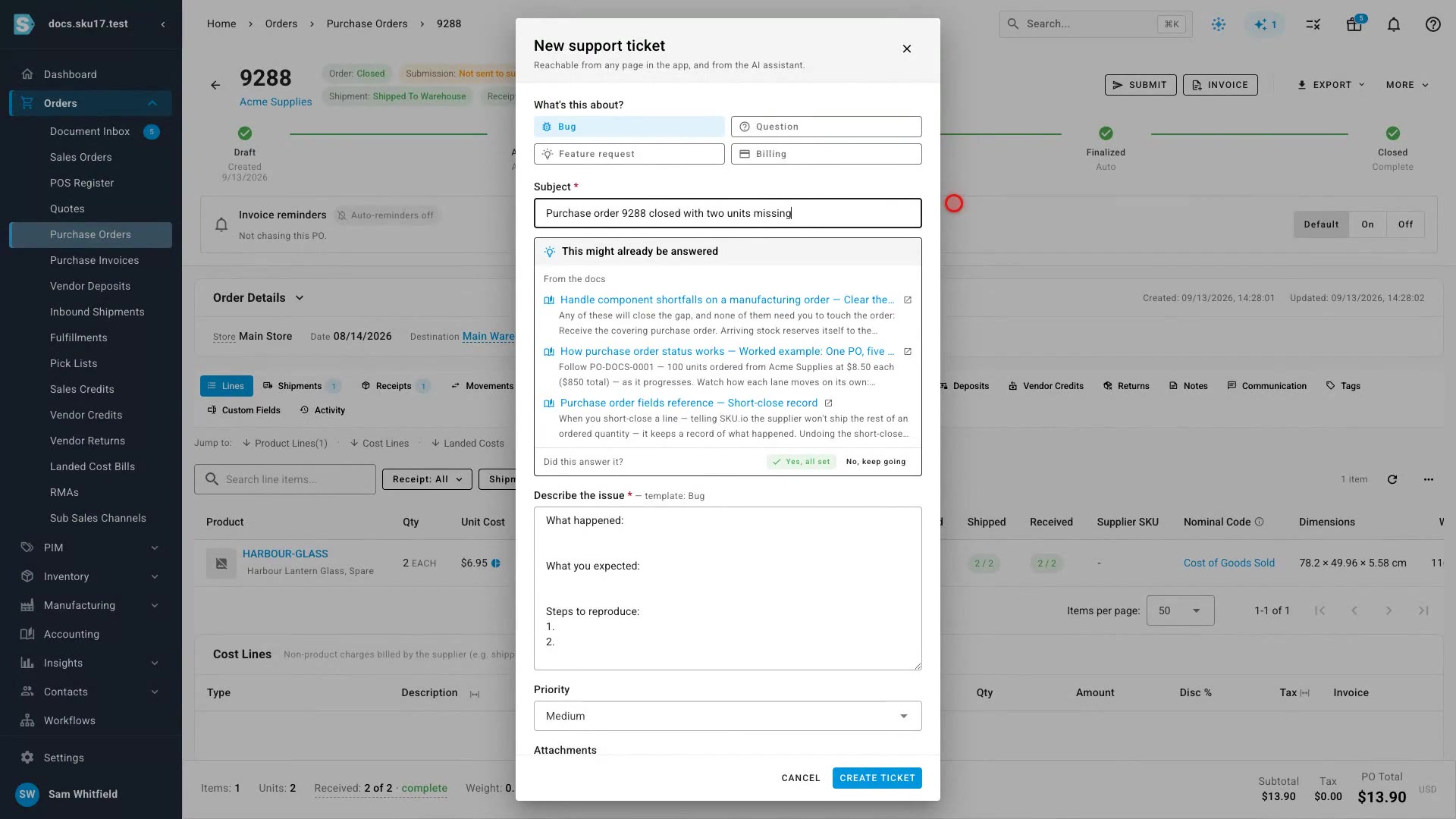Click the gift box updates icon

[1354, 24]
